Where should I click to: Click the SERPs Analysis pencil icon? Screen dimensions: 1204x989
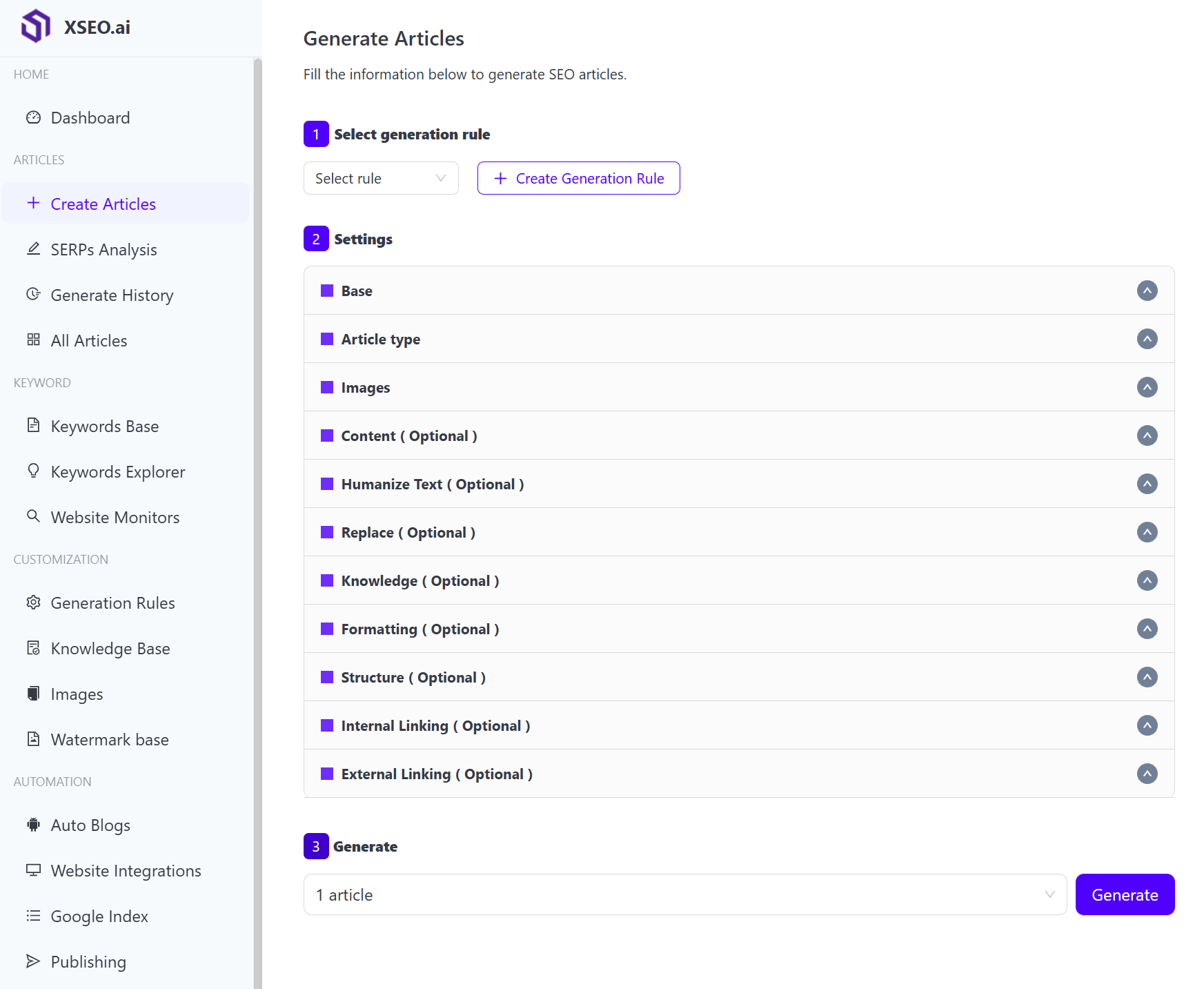pos(33,249)
